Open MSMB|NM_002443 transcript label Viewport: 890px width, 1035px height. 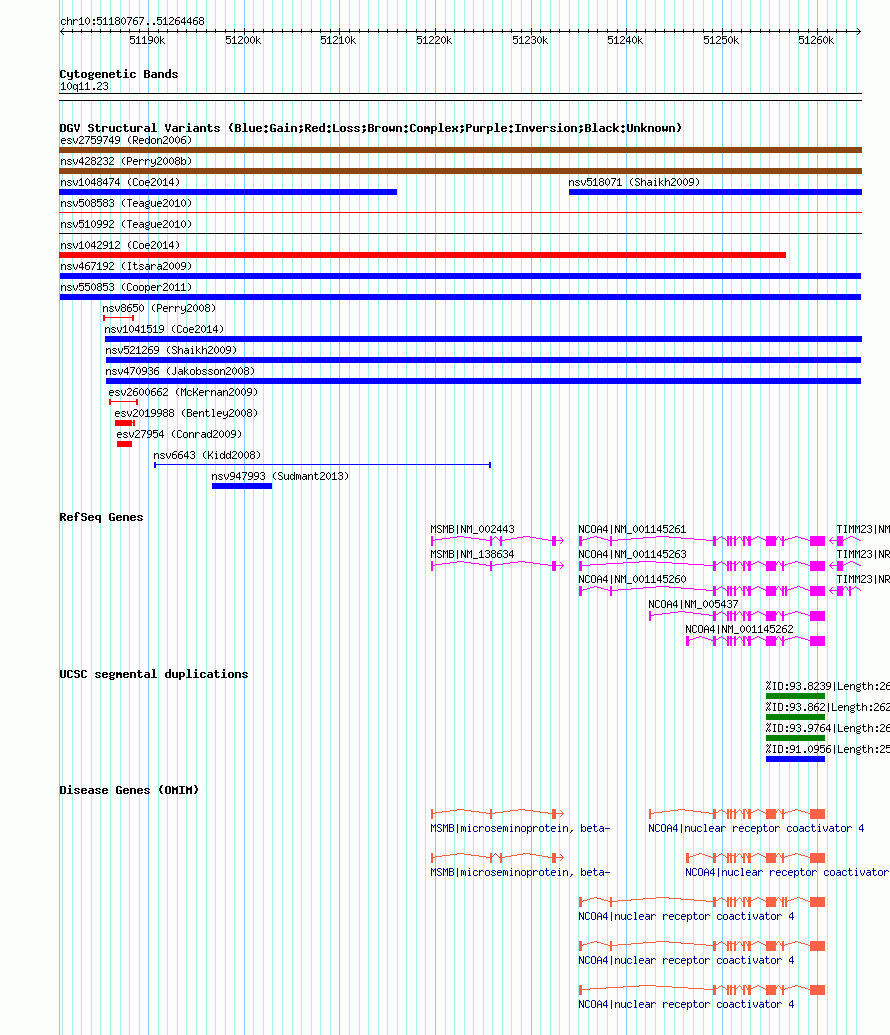pos(472,529)
